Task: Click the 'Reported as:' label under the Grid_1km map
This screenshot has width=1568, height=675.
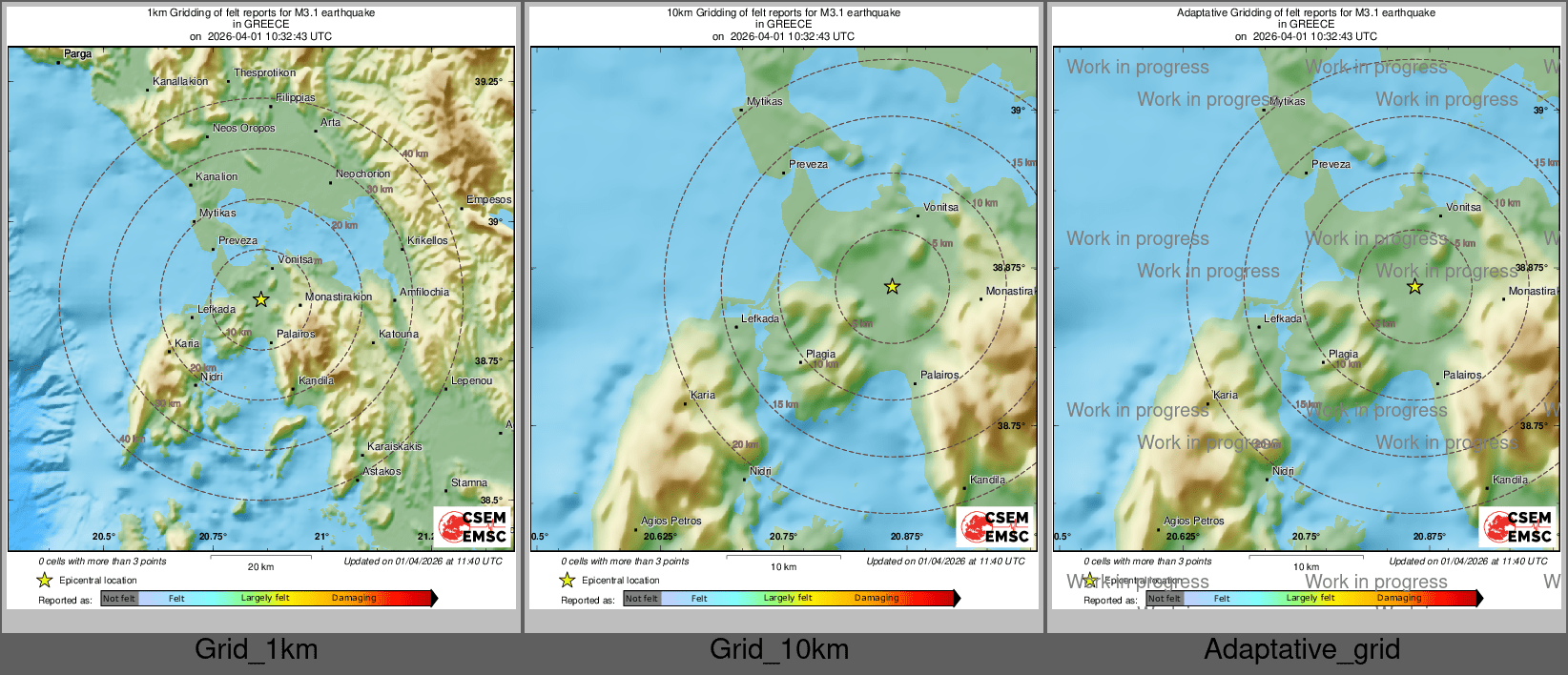Action: click(x=65, y=601)
